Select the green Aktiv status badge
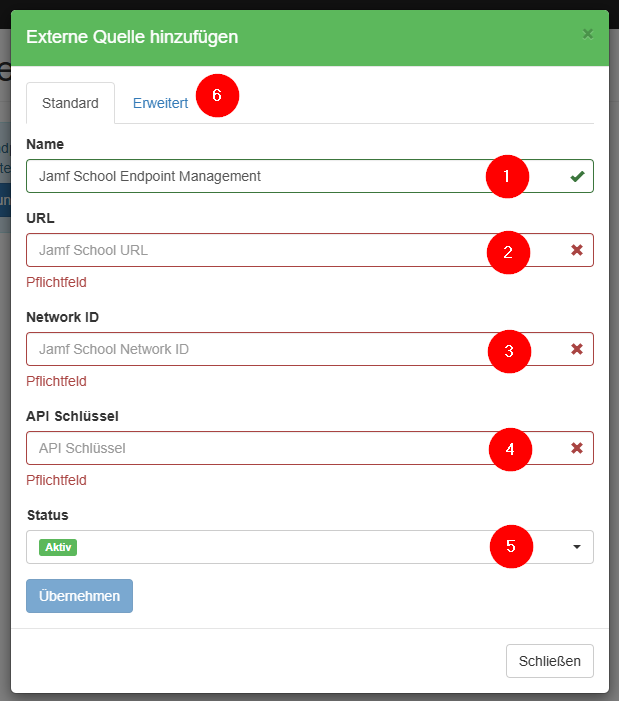619x701 pixels. [58, 547]
